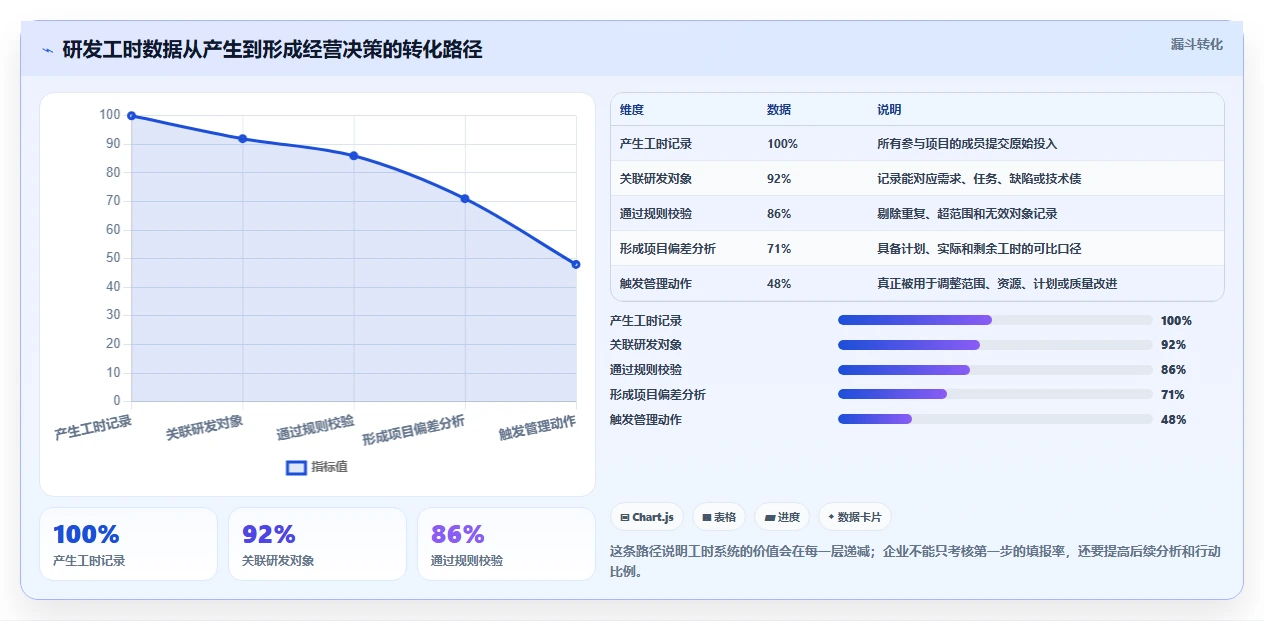Click description 所有参与项目的成员提交原始投入

click(967, 144)
